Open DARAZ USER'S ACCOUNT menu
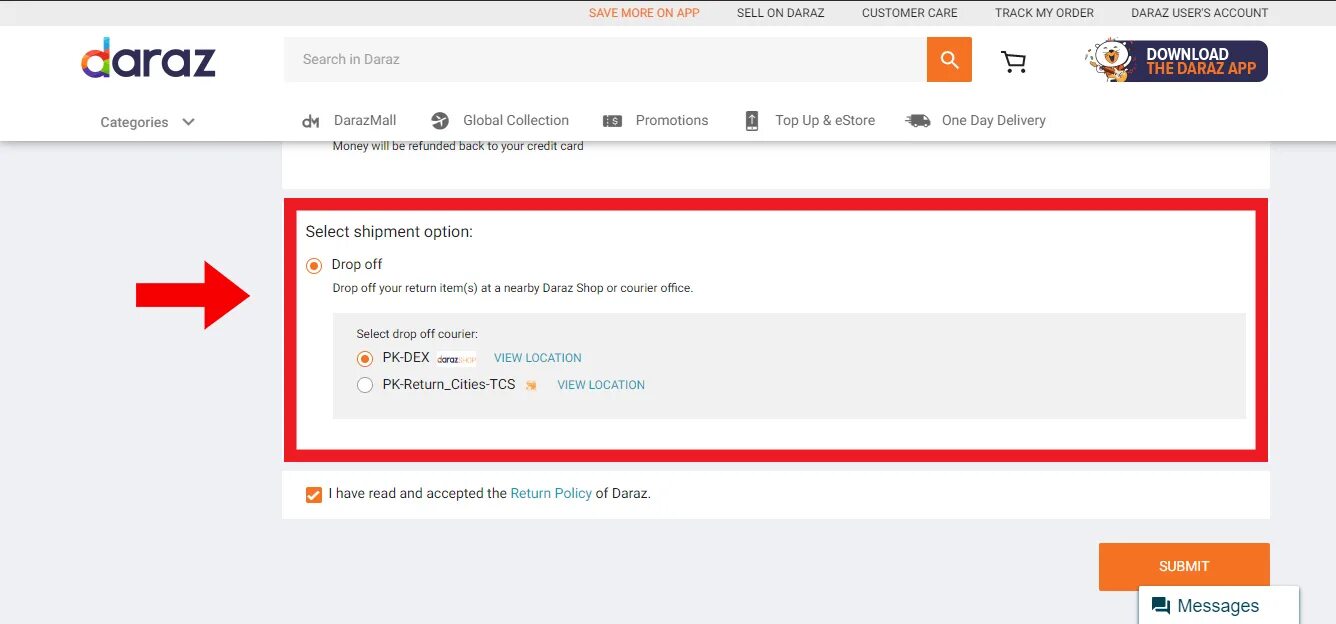The image size is (1336, 624). click(1199, 13)
